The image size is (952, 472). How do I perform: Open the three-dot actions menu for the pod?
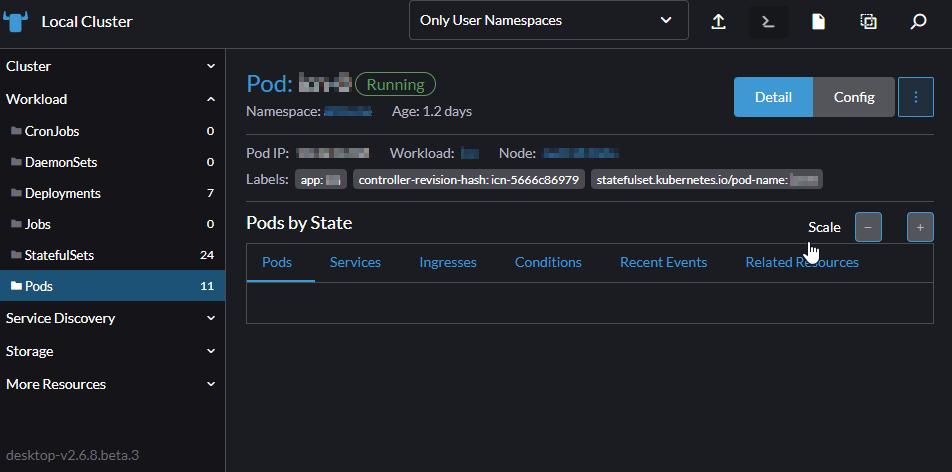[916, 97]
